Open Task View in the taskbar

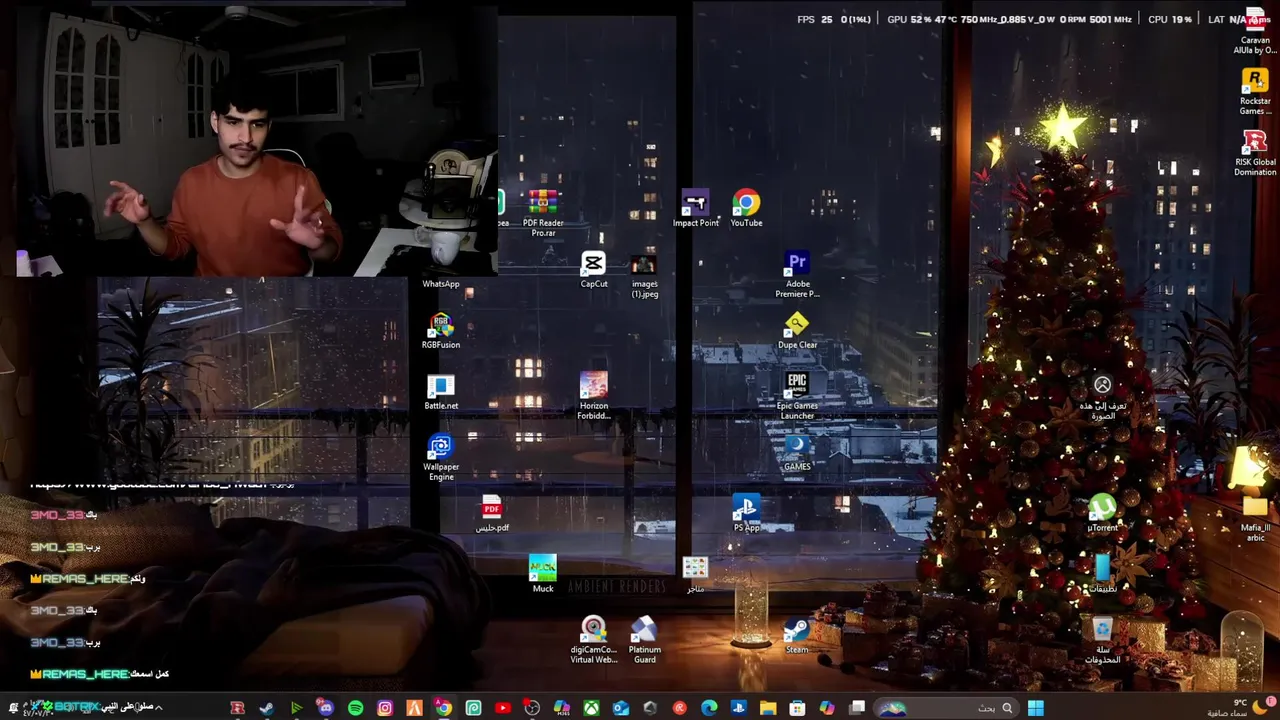[x=857, y=708]
